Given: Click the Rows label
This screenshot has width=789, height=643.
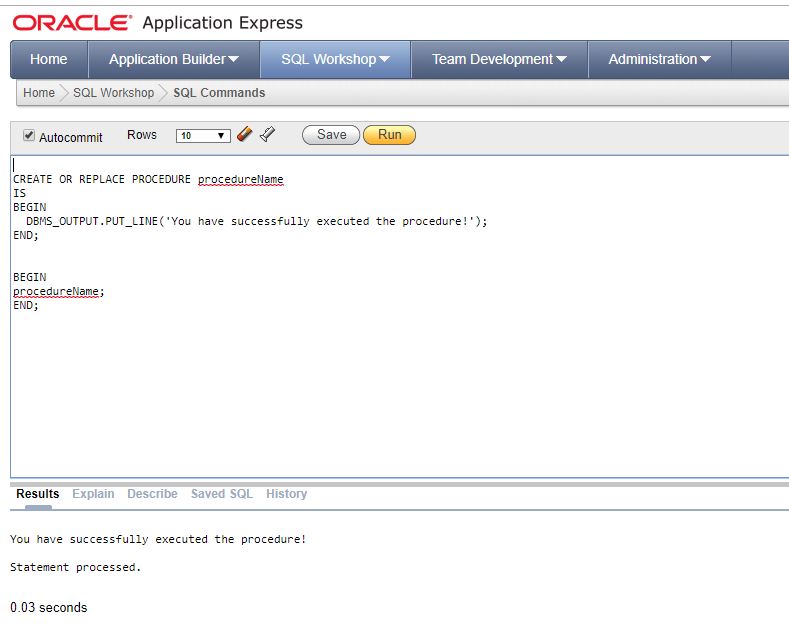Looking at the screenshot, I should coord(142,135).
